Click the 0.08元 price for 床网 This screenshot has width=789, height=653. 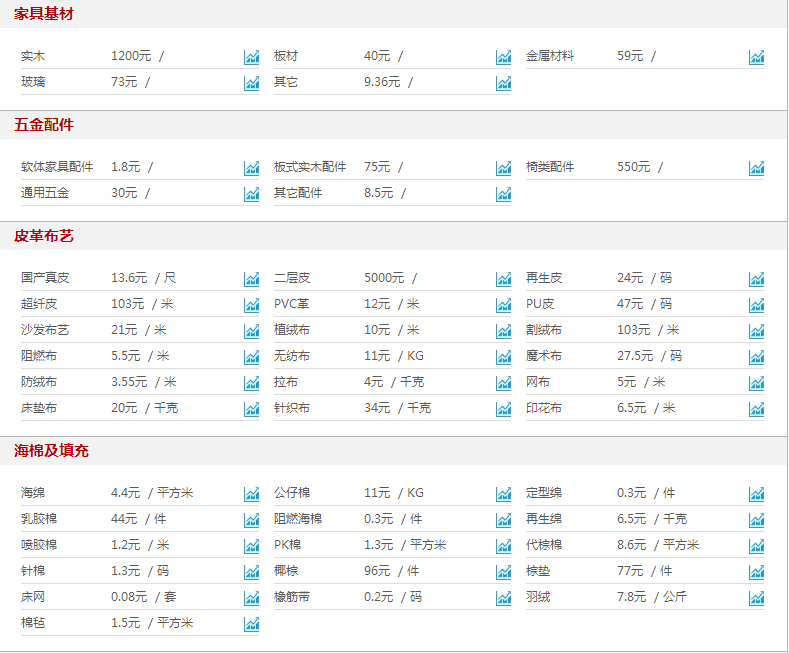tap(129, 597)
